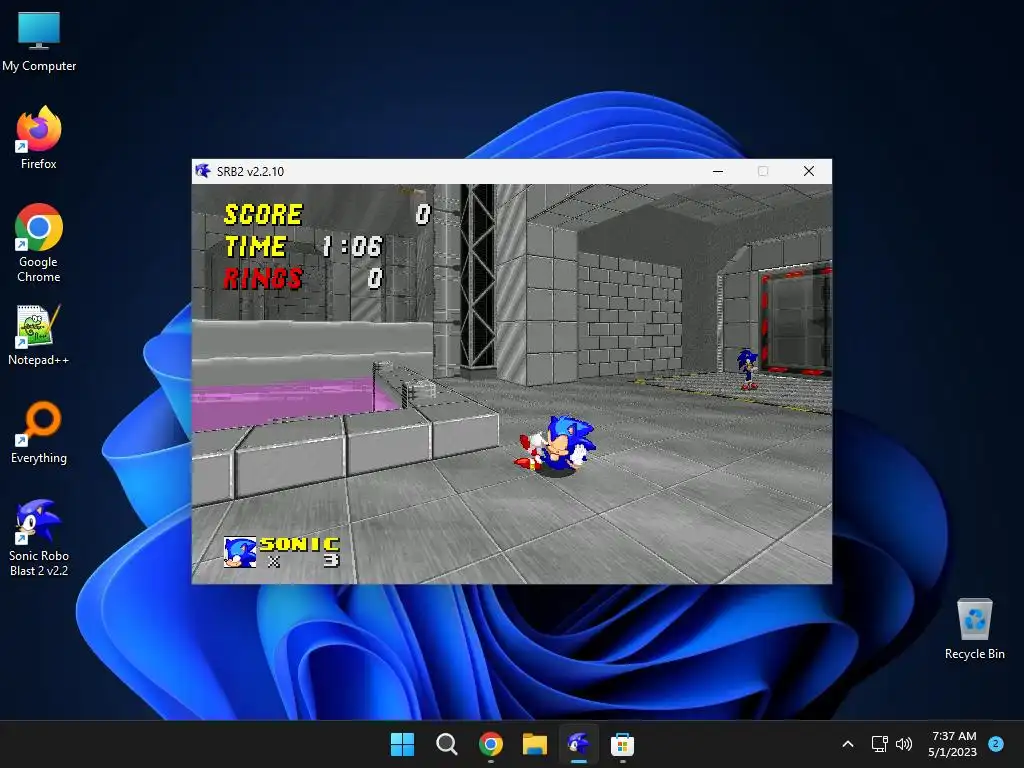The height and width of the screenshot is (768, 1024).
Task: Open taskbar Search
Action: pyautogui.click(x=447, y=744)
